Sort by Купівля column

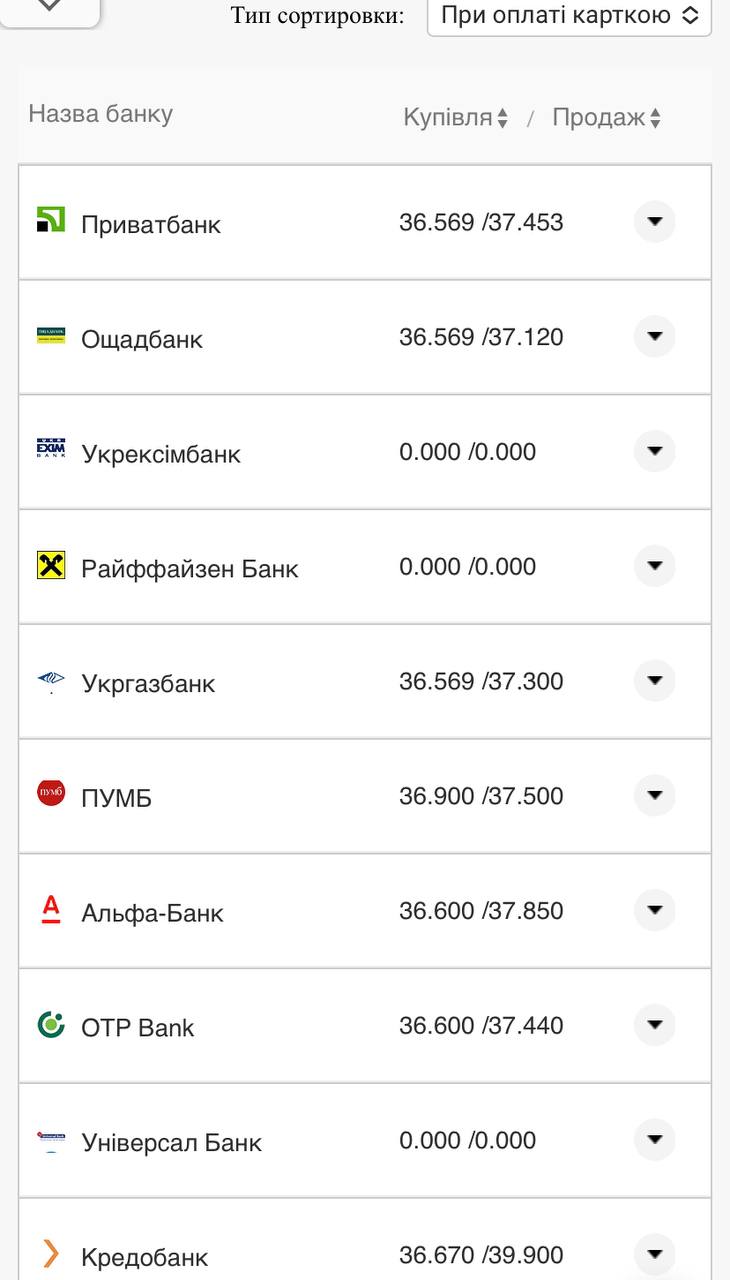(456, 118)
